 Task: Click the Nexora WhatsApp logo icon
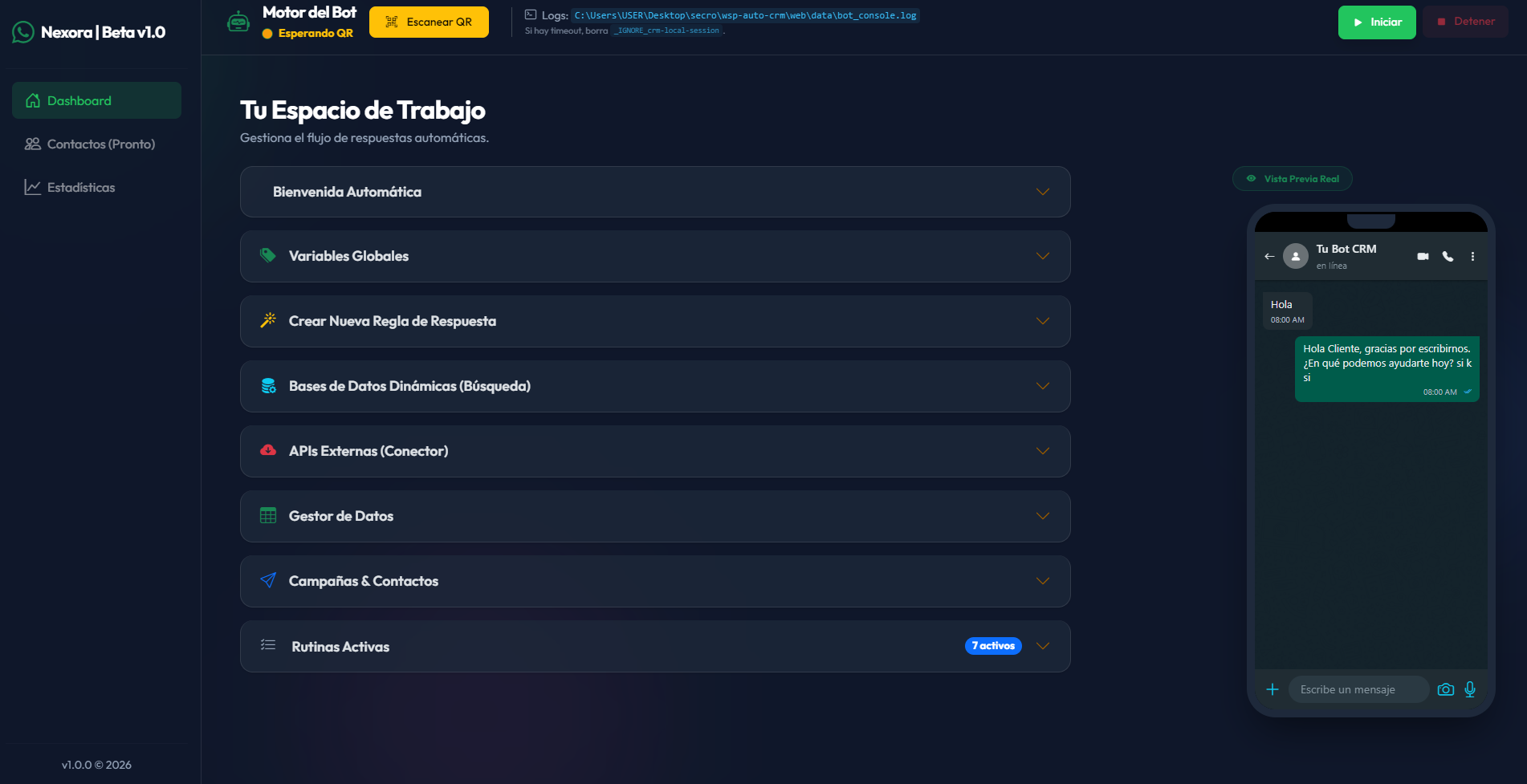point(23,32)
